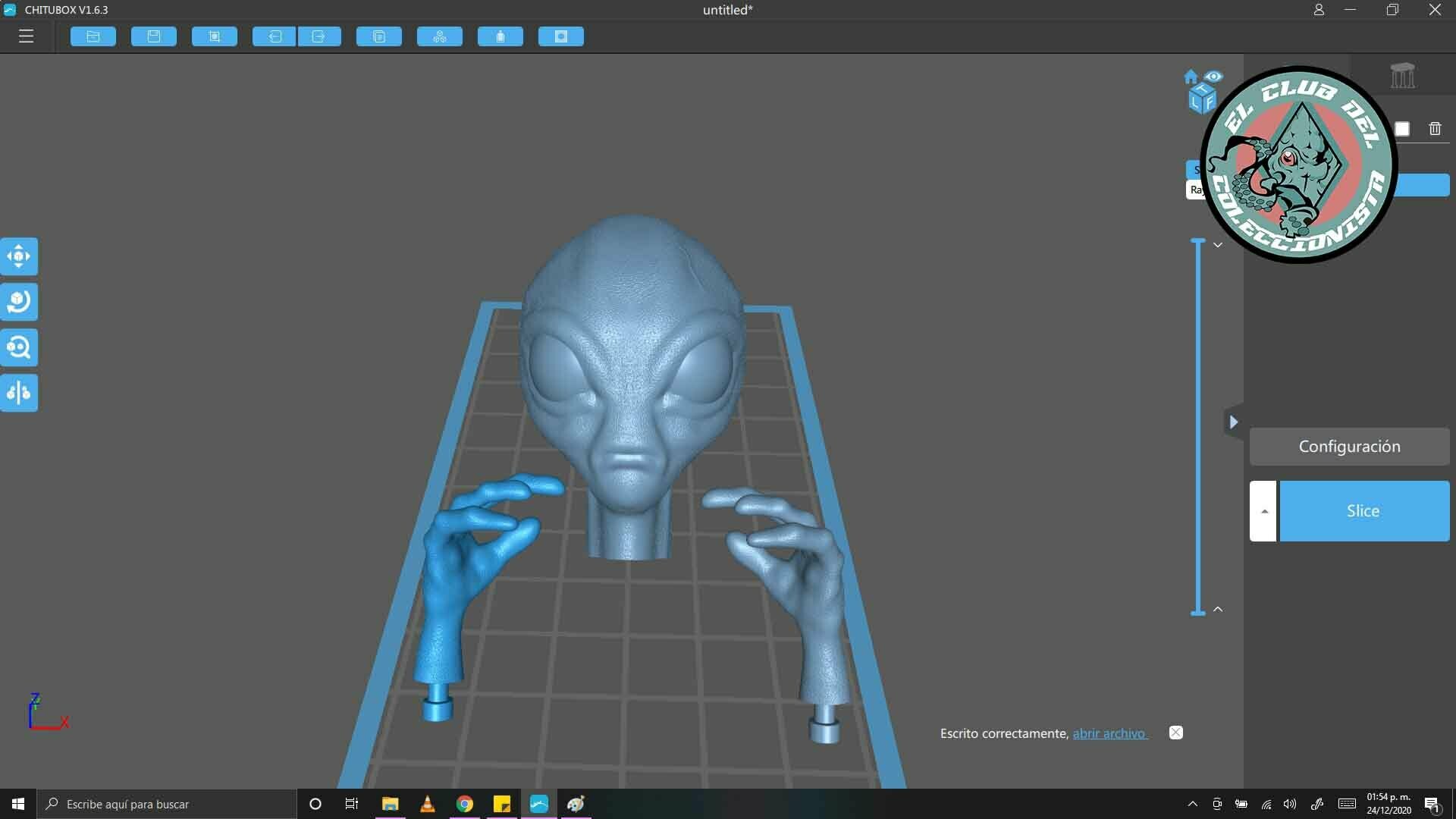Screen dimensions: 1456x819
Task: Click the vertical layer preview slider
Action: pyautogui.click(x=1198, y=427)
